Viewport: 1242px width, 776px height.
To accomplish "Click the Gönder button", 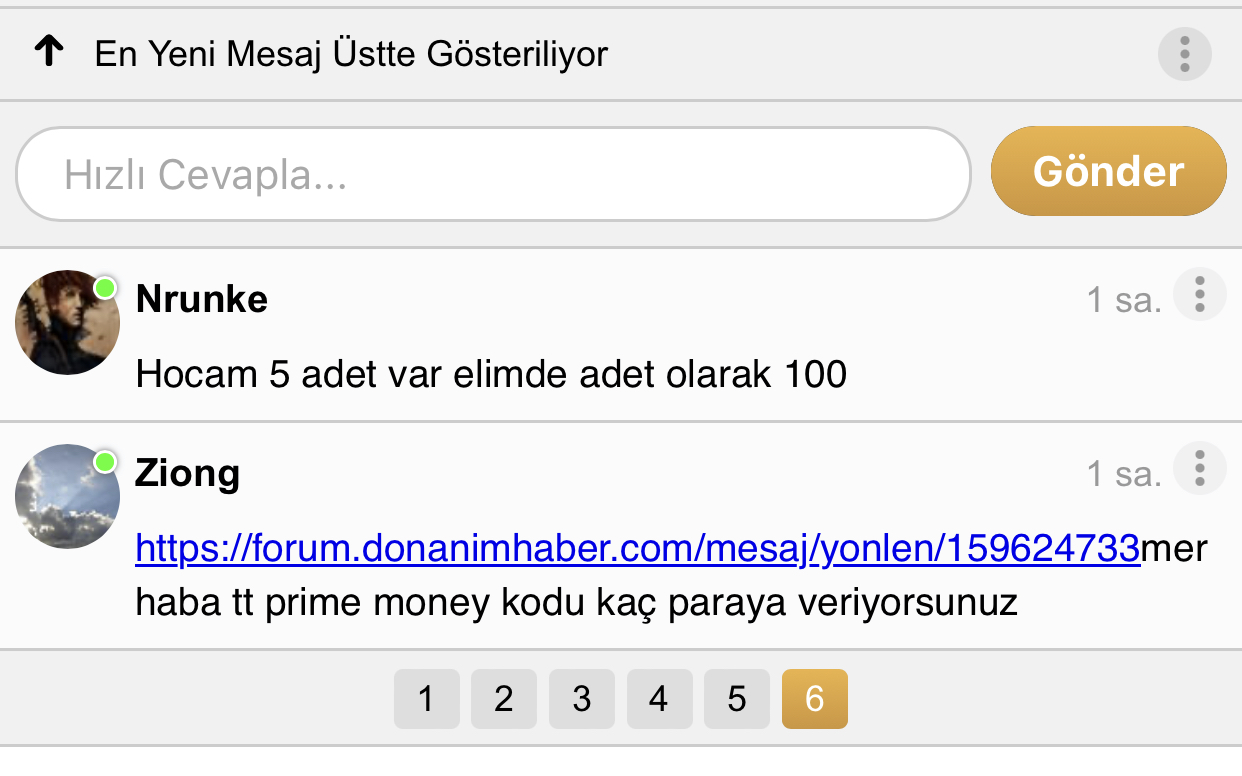I will (1108, 171).
